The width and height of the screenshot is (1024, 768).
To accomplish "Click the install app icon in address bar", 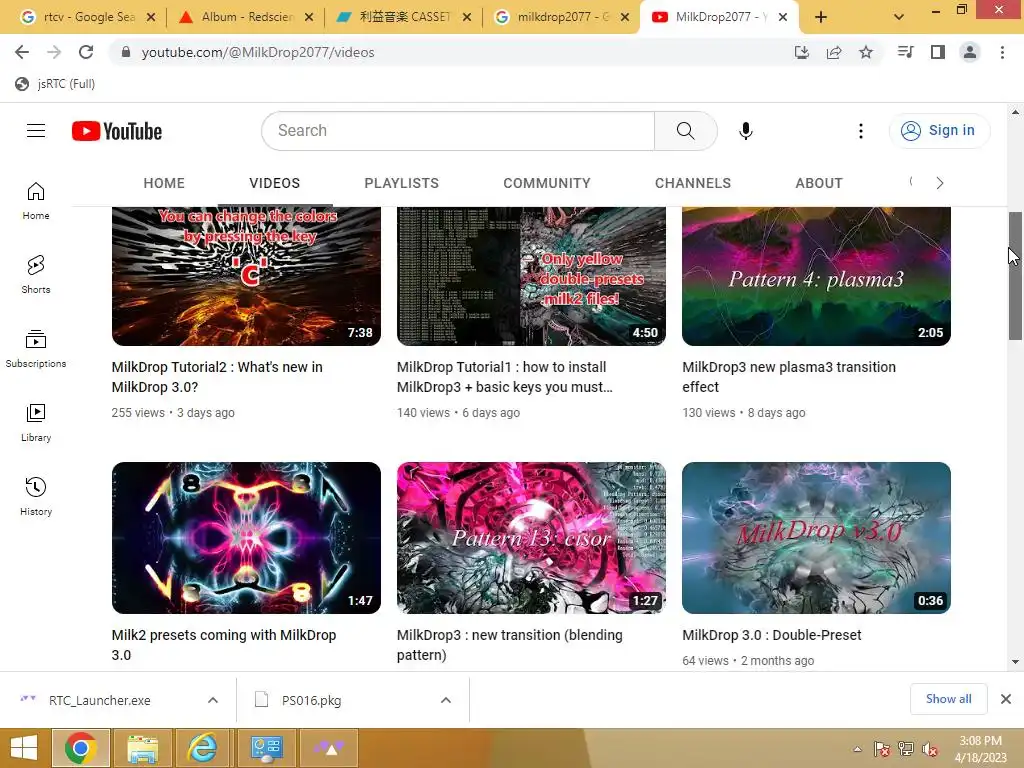I will (x=802, y=52).
